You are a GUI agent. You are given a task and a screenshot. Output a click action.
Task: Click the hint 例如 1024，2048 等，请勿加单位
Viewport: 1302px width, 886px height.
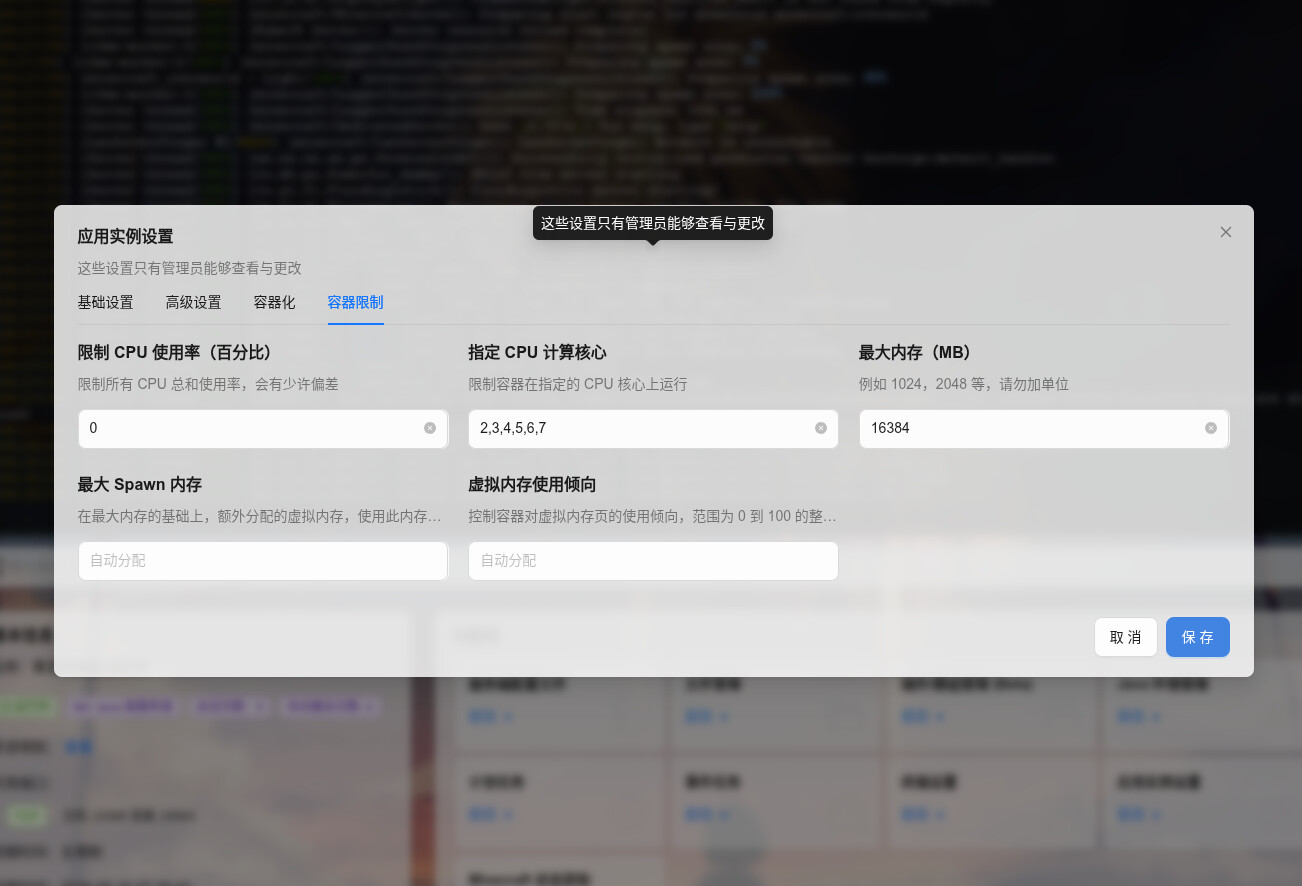964,384
